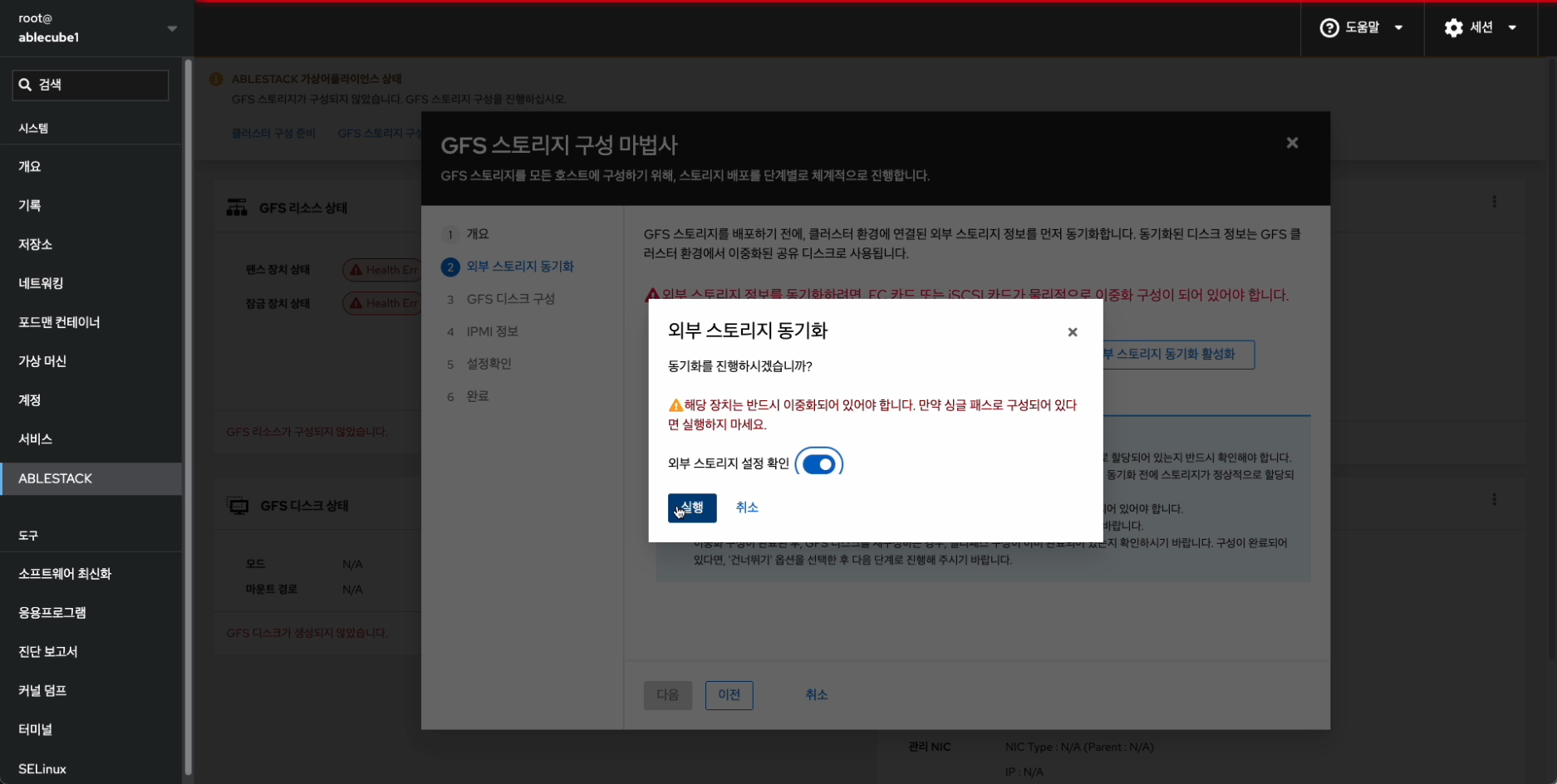Screen dimensions: 1557x784
Task: Expand the root@ablecube1 host dropdown
Action: tap(172, 28)
